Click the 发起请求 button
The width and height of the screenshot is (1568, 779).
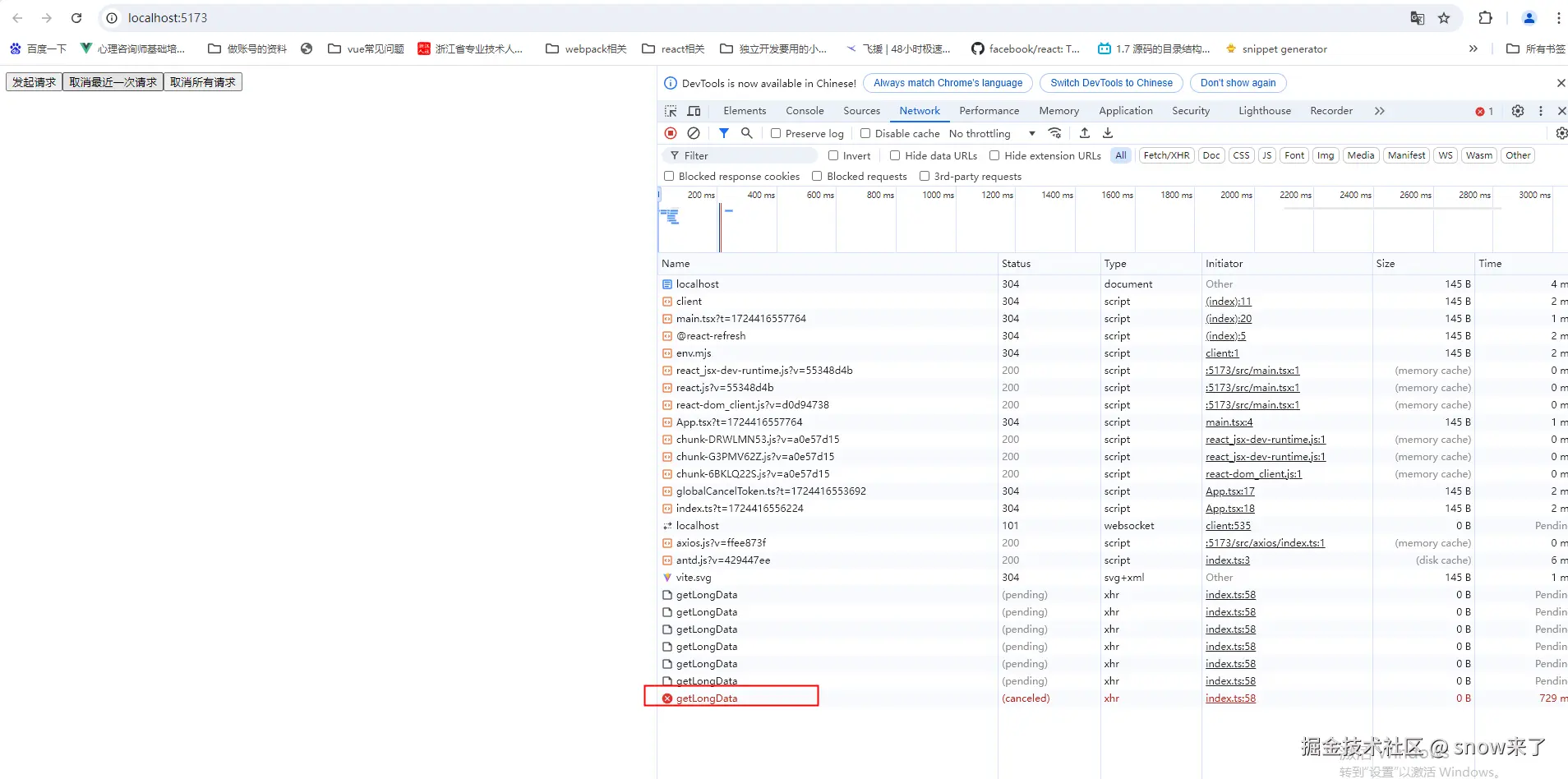(35, 82)
